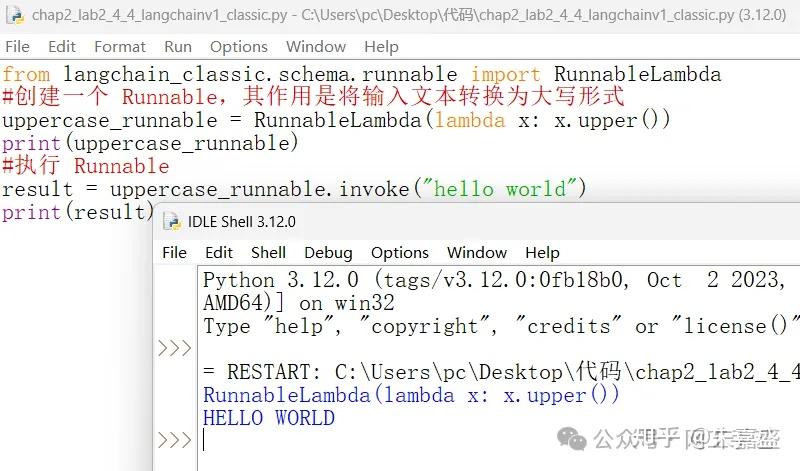The image size is (800, 471).
Task: Click the 'Python 3.12.0 (tags/v3.12.0' shell banner line
Action: pos(494,280)
